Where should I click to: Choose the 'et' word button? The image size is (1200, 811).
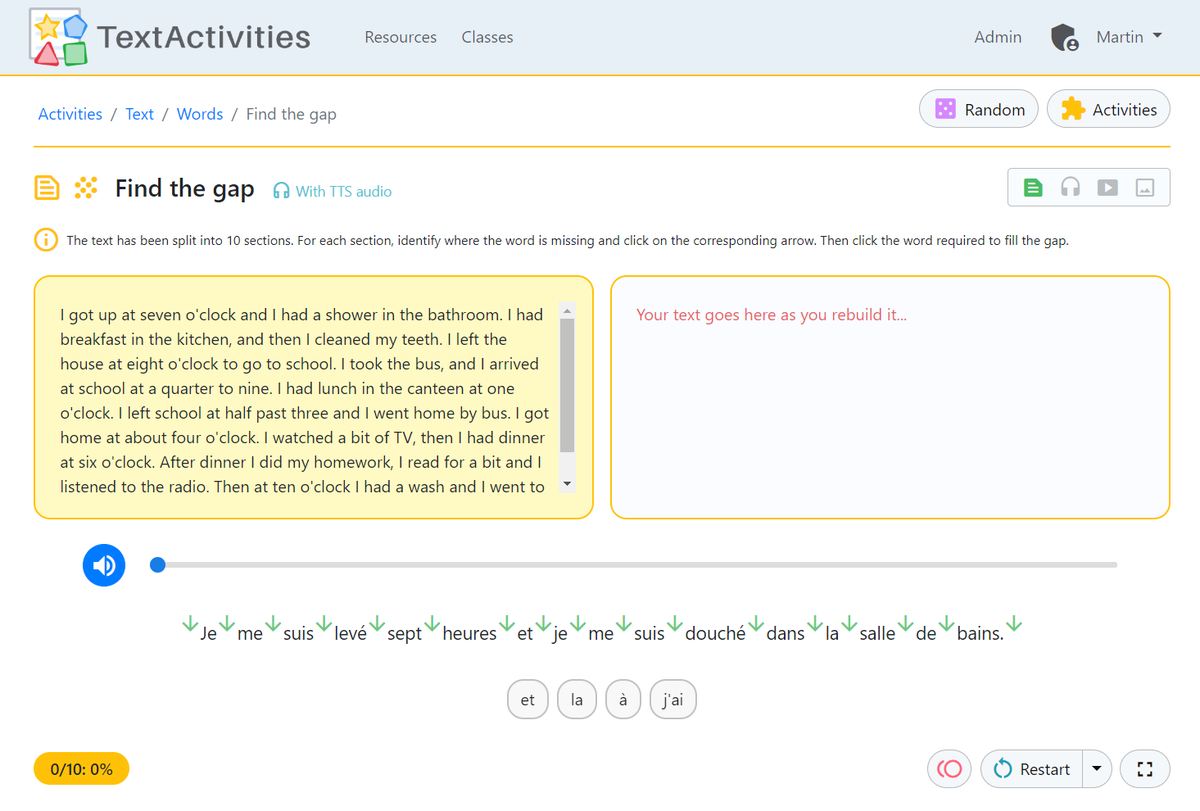[528, 700]
